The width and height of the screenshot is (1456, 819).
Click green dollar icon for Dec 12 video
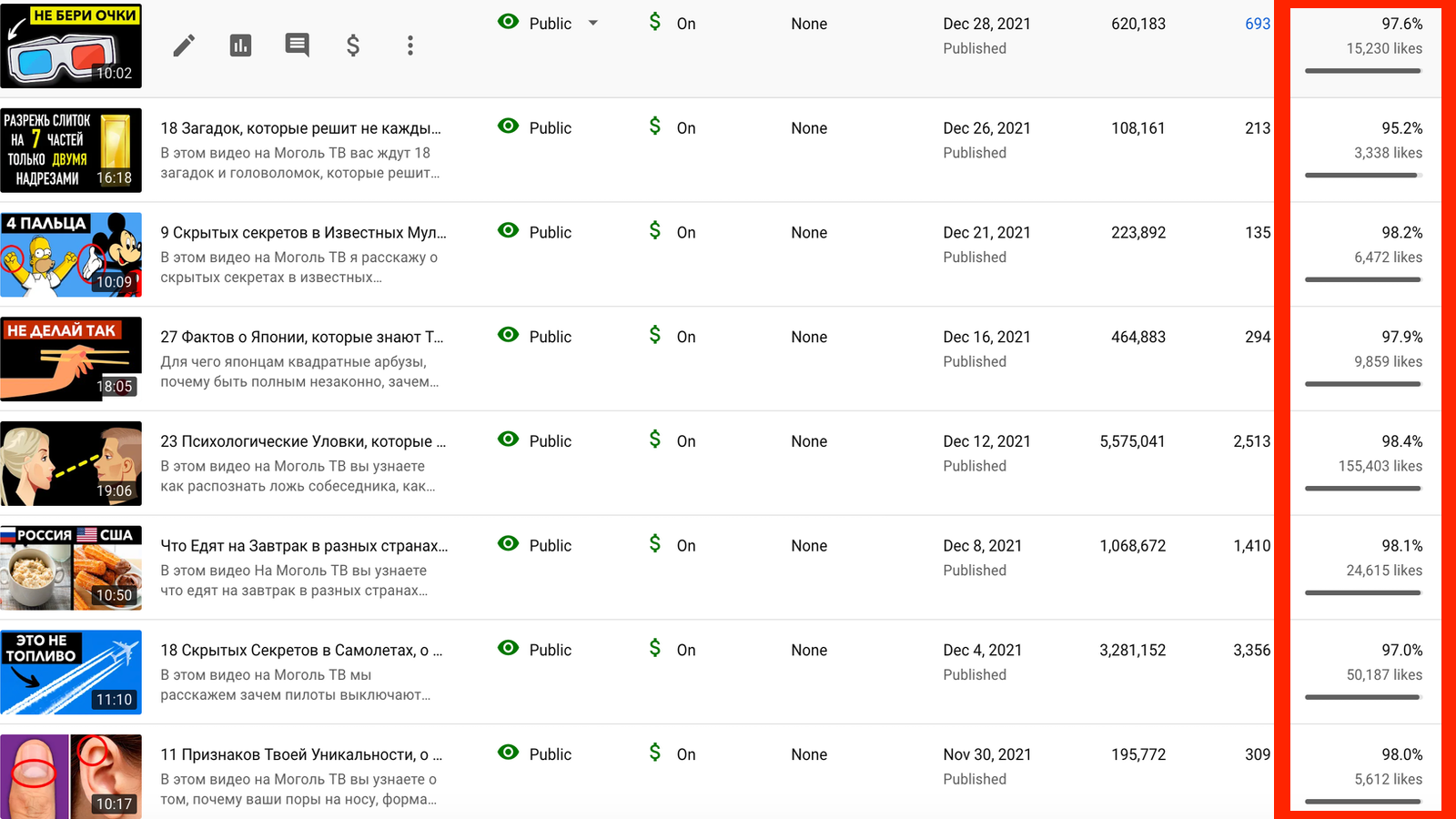pyautogui.click(x=655, y=440)
